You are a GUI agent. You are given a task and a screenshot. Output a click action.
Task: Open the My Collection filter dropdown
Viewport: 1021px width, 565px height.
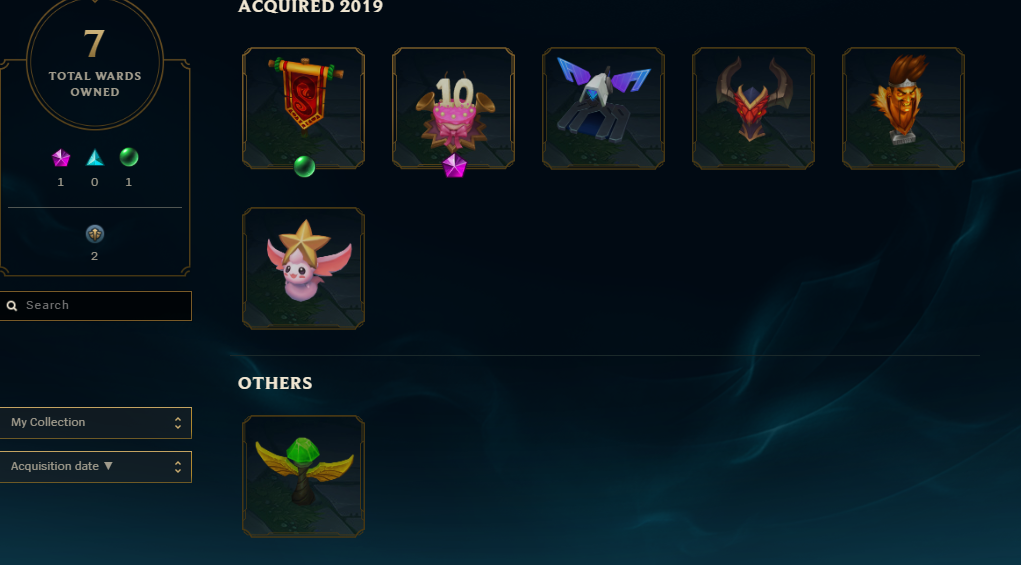[96, 422]
